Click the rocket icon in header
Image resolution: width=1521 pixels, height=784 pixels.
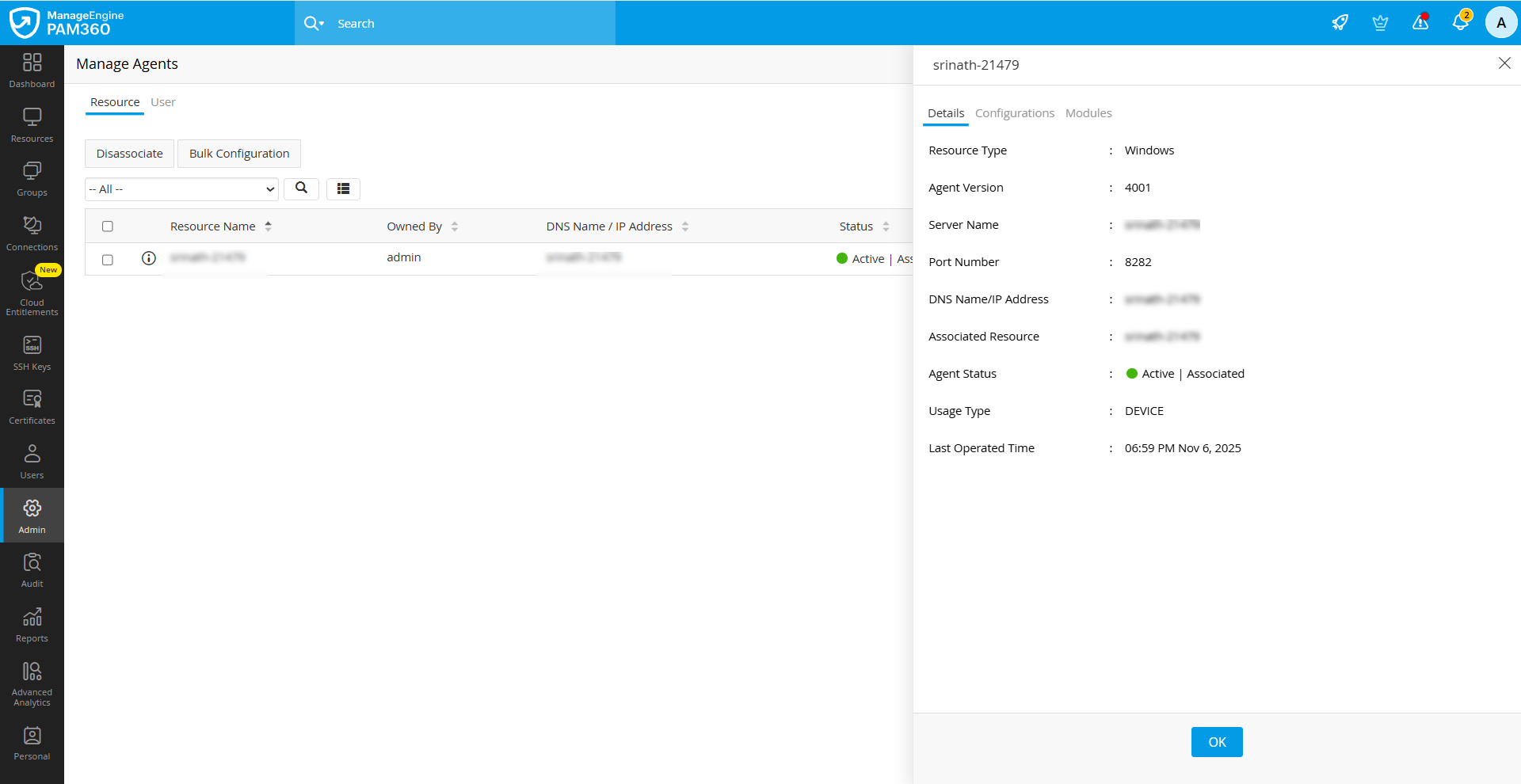[x=1340, y=23]
